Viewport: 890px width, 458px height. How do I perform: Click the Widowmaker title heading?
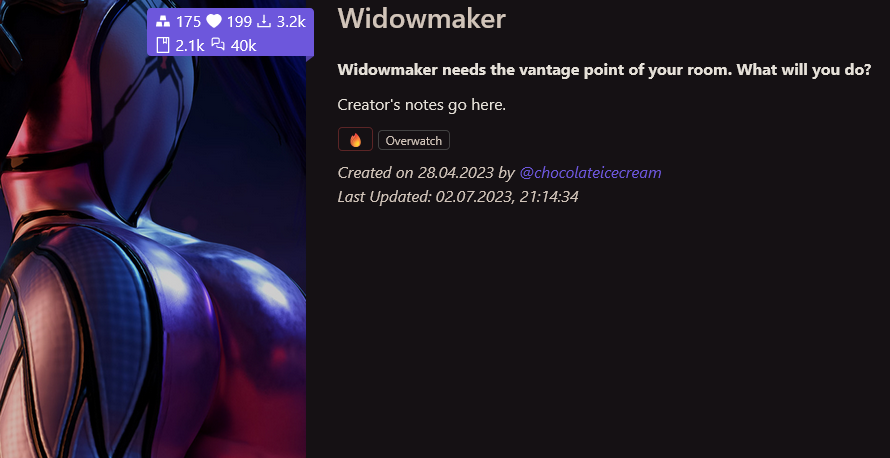[x=421, y=18]
